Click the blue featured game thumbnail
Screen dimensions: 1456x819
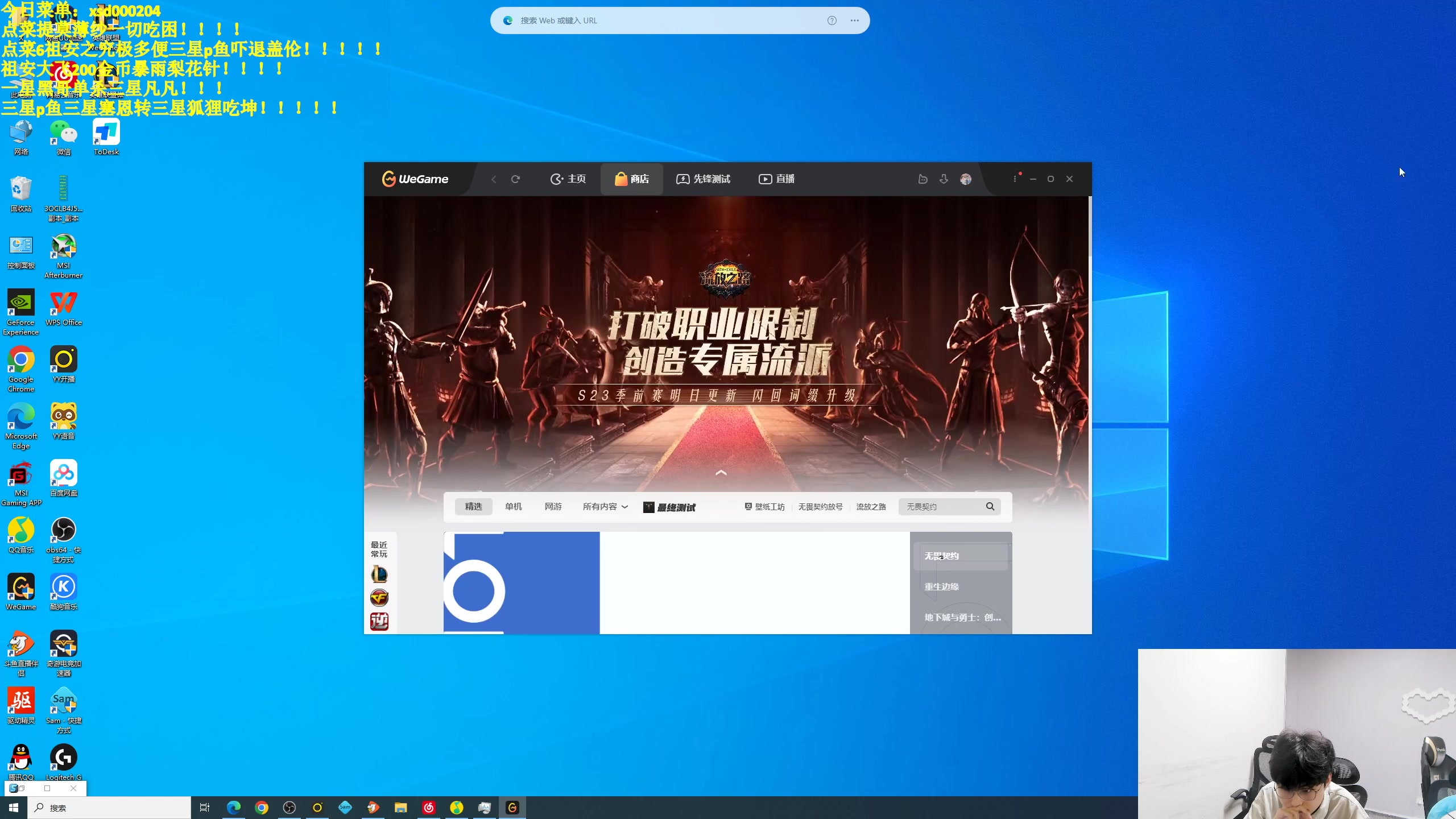coord(522,582)
